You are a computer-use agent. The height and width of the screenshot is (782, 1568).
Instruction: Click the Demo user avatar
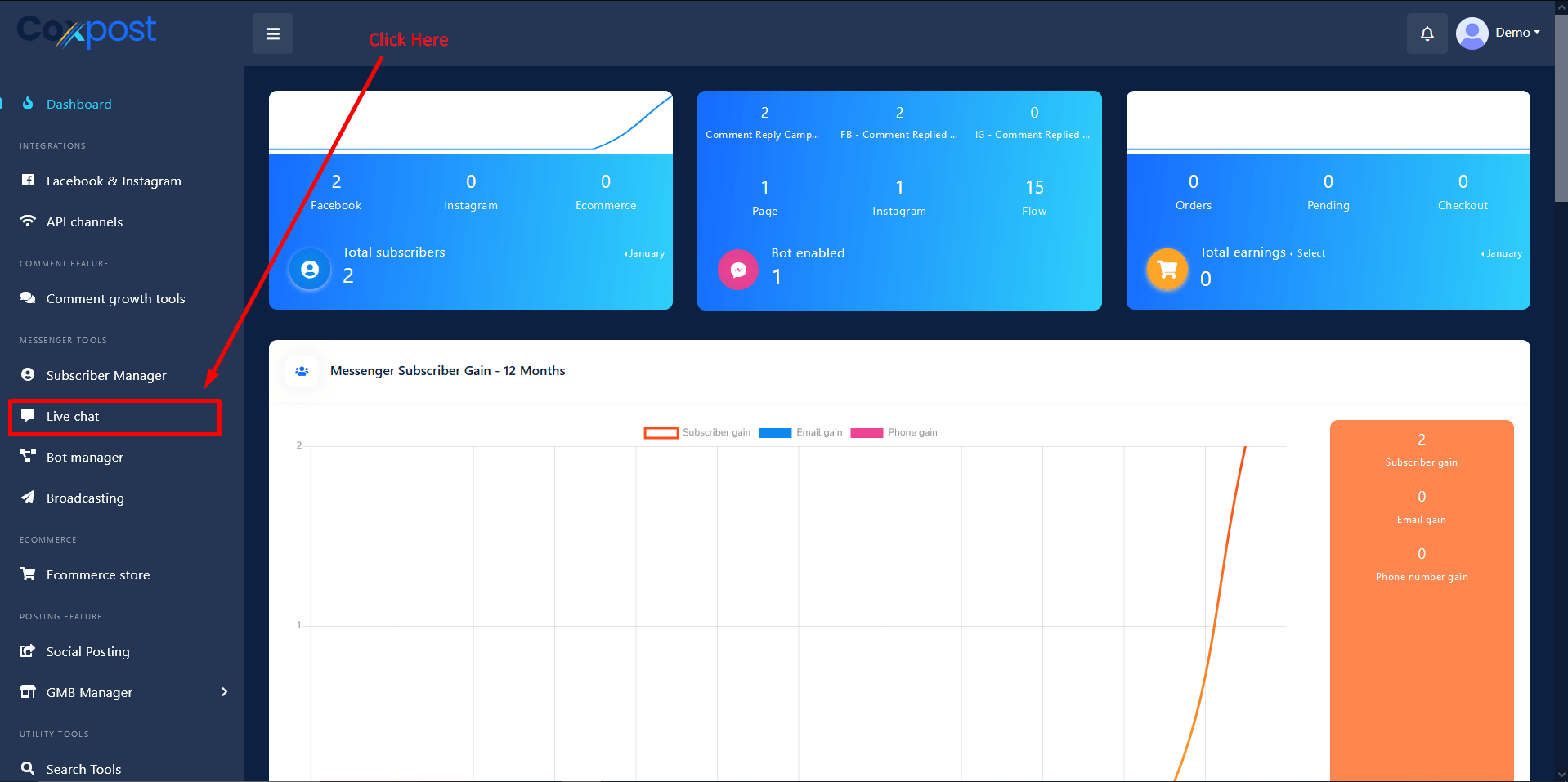click(x=1472, y=34)
